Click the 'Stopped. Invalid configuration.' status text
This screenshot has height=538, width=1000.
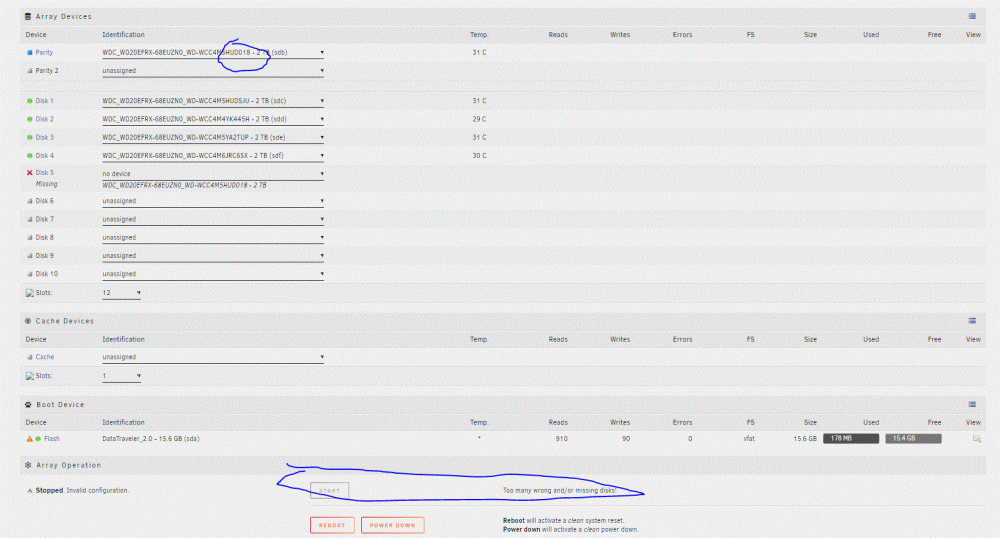tap(82, 491)
